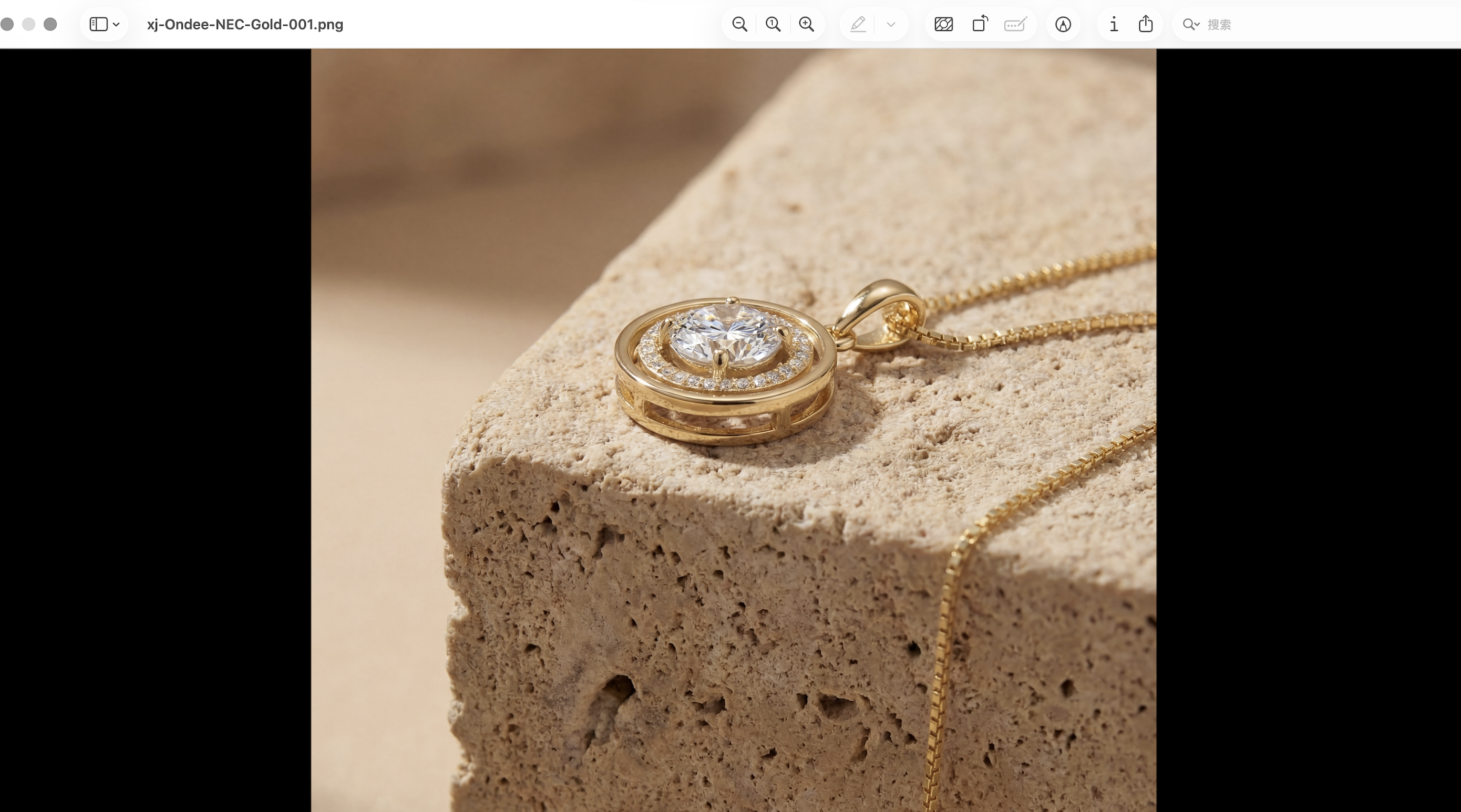This screenshot has width=1461, height=812.
Task: Expand sidebar view mode chevron
Action: click(116, 24)
